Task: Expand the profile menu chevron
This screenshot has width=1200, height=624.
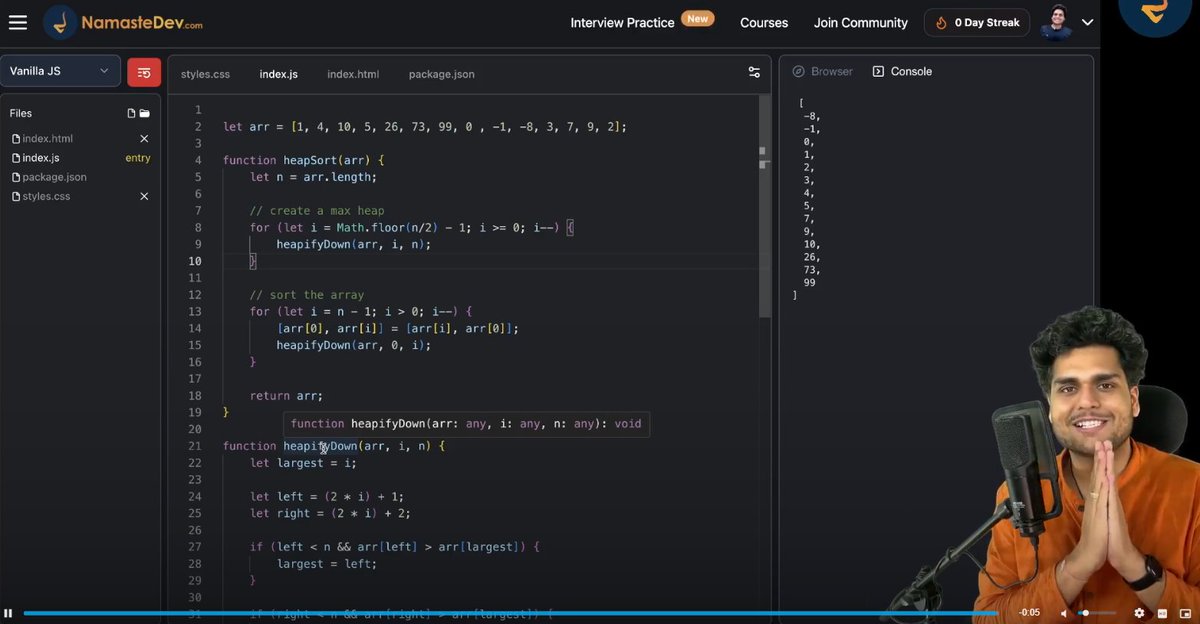Action: tap(1088, 22)
